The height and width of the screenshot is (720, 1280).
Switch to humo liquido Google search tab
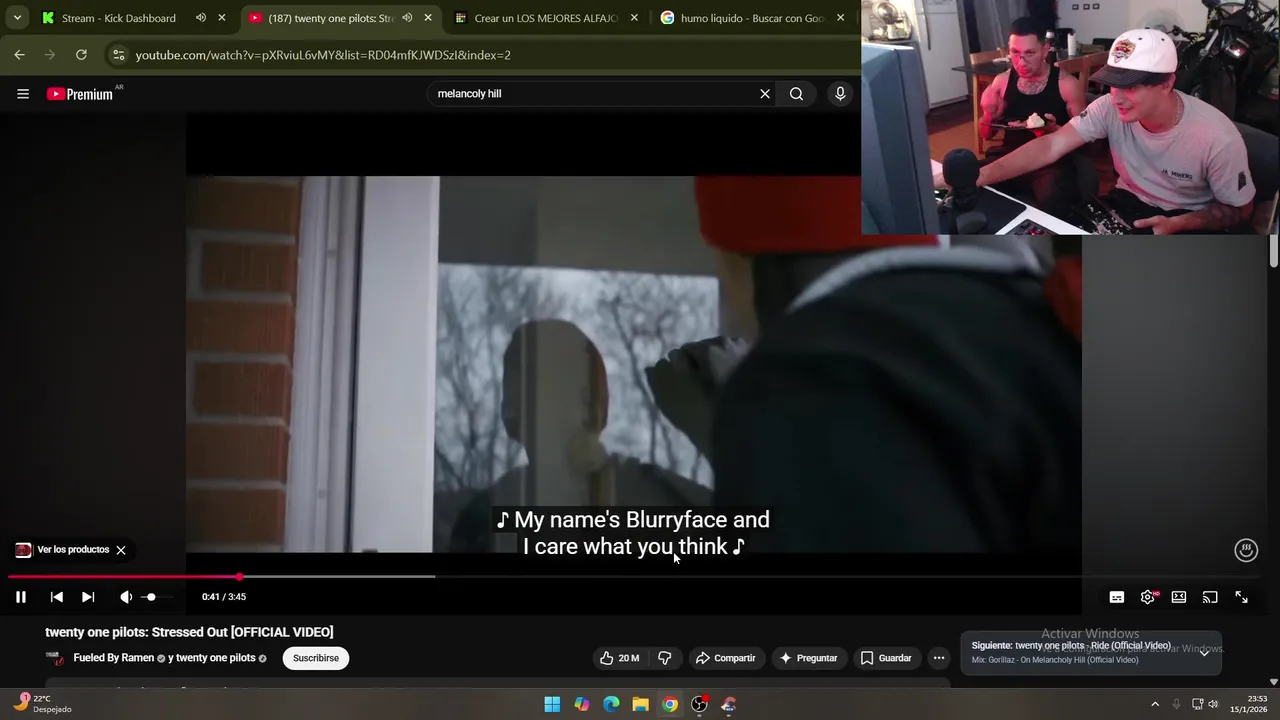pos(752,18)
